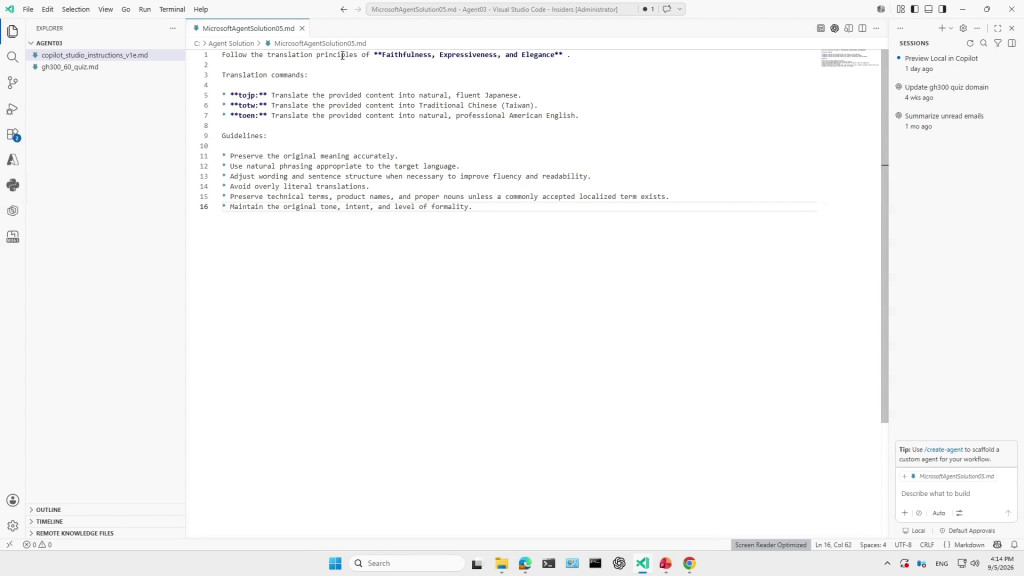Open the Run menu
This screenshot has width=1024, height=576.
click(x=144, y=9)
